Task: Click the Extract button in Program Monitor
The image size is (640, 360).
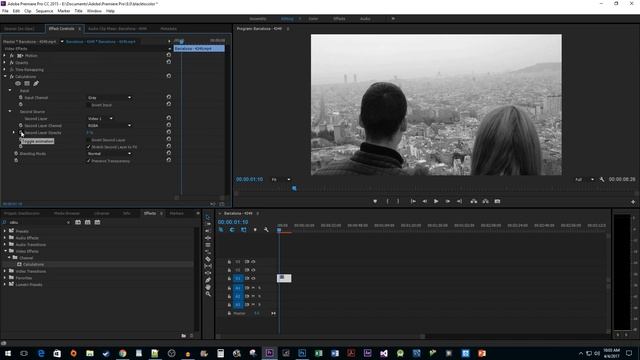Action: 485,201
